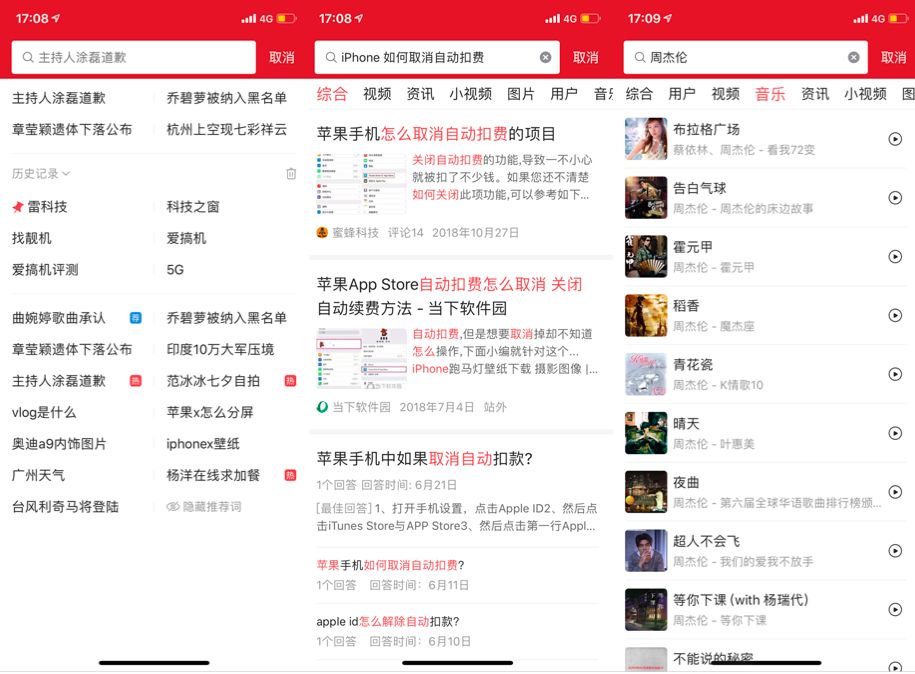This screenshot has width=915, height=674.
Task: Open suggestion 杭州上空现七彩祥云
Action: tap(226, 129)
